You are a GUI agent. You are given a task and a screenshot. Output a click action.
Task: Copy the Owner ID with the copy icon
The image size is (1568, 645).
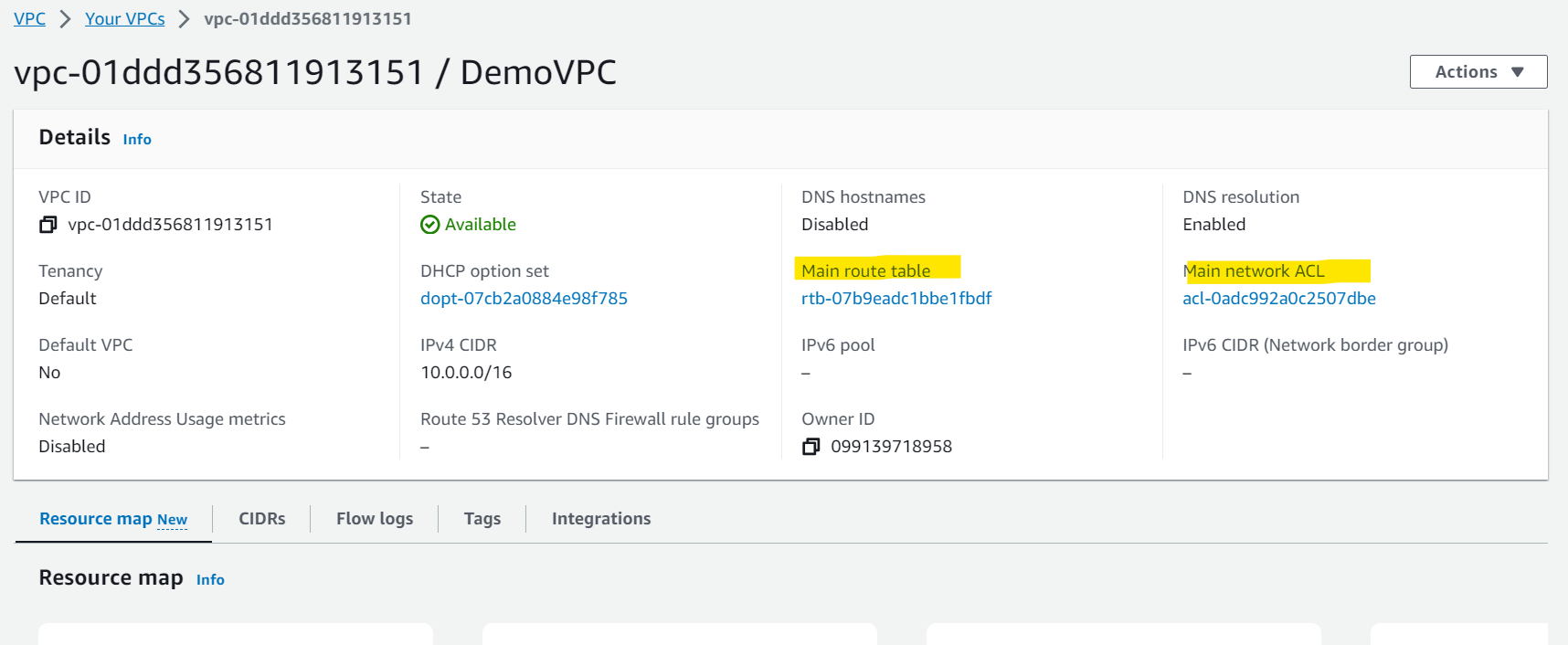click(811, 447)
